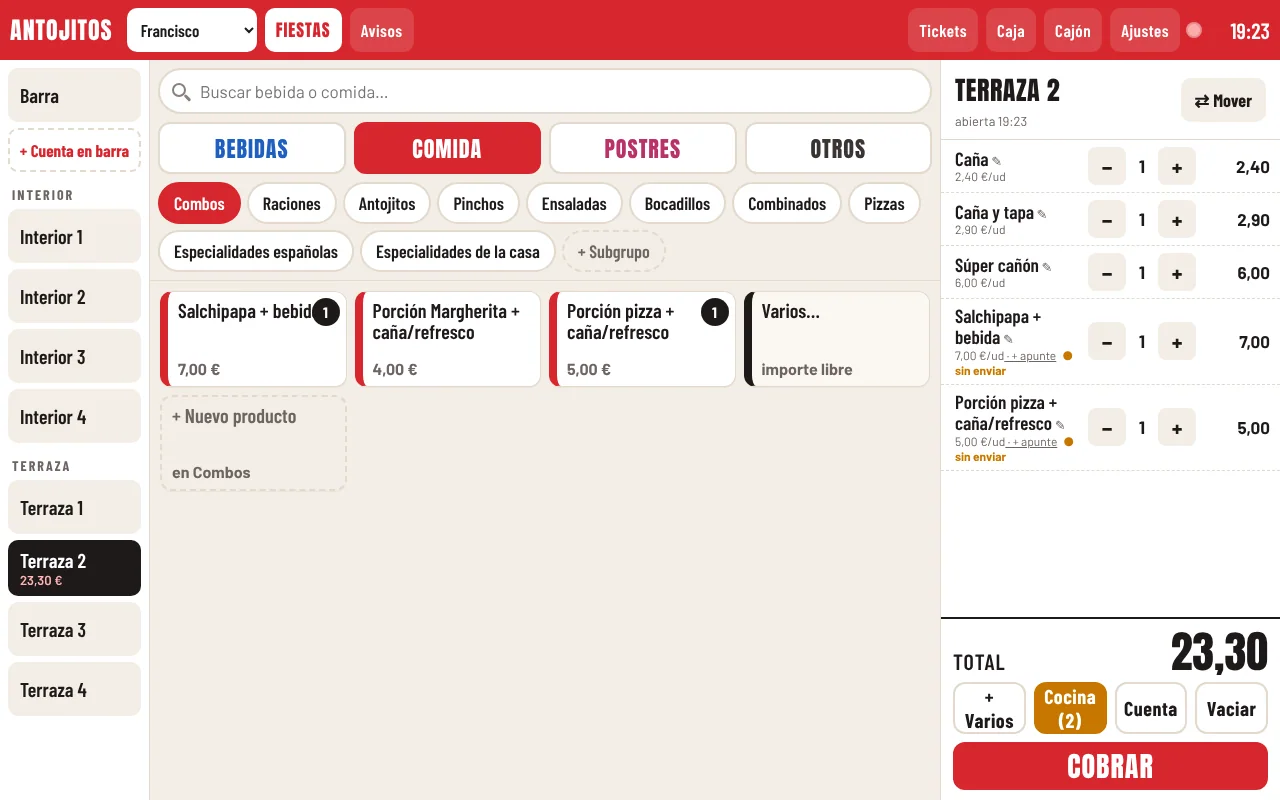This screenshot has width=1280, height=800.
Task: Select the Raciones subgroup
Action: click(292, 204)
